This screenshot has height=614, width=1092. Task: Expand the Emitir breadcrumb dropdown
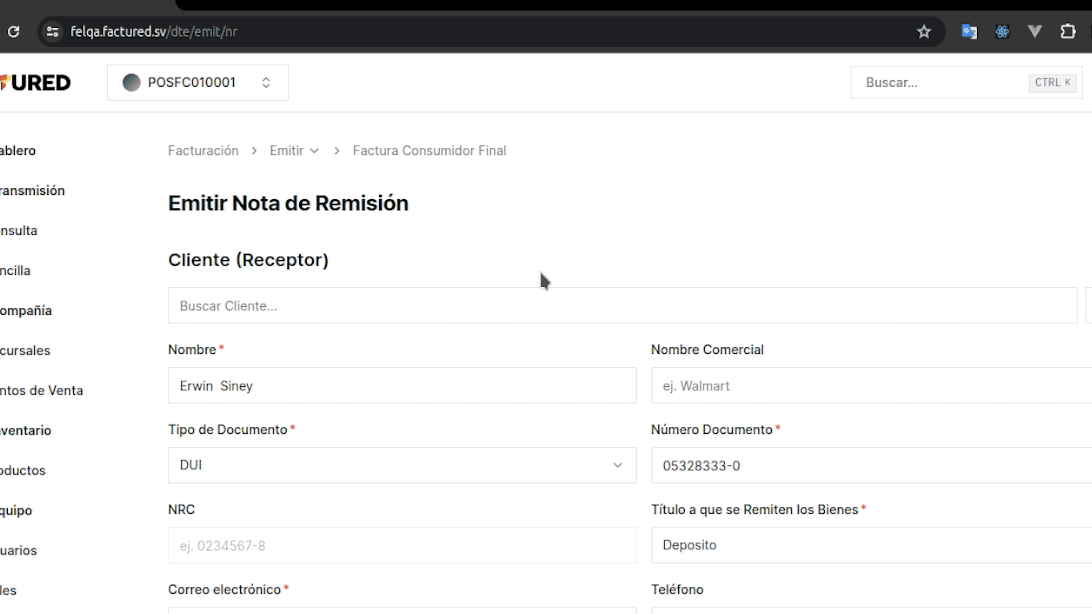(294, 151)
